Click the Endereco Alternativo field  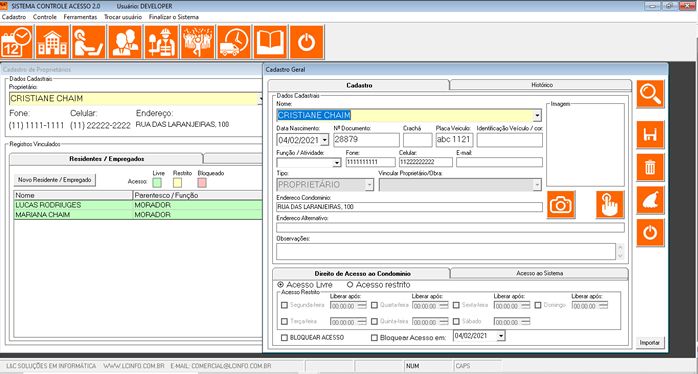[x=450, y=228]
